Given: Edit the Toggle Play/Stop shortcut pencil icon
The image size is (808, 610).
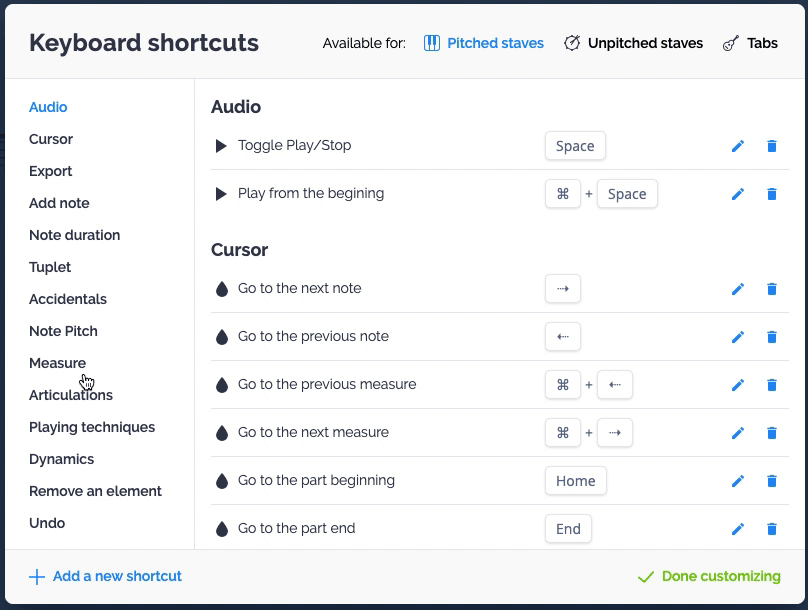Looking at the screenshot, I should coord(737,145).
